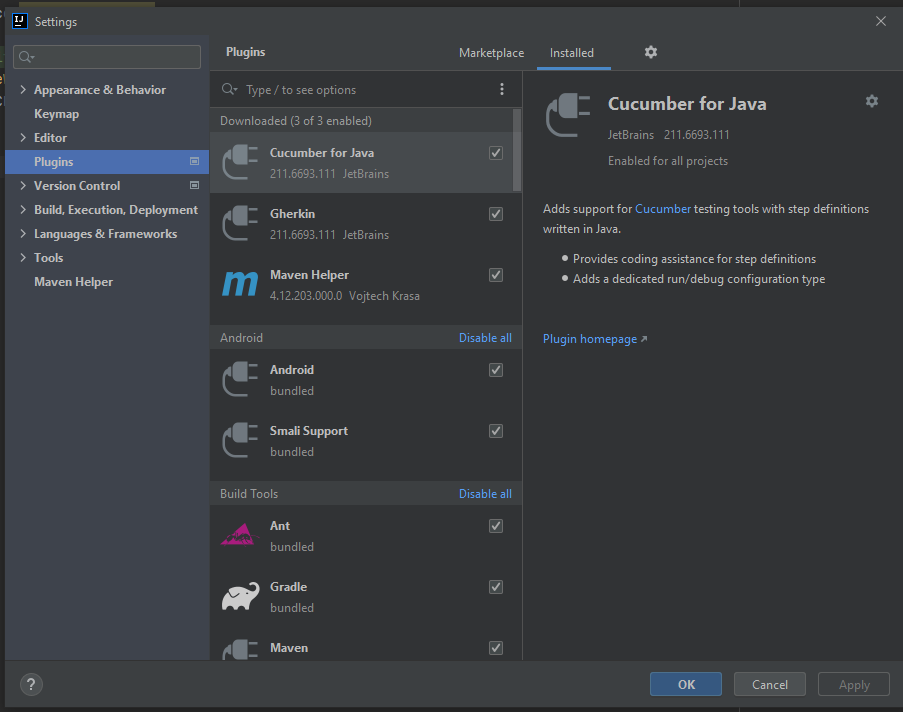Click the magnifier icon in plugin search field
Screen dimensions: 903x712
coord(229,89)
